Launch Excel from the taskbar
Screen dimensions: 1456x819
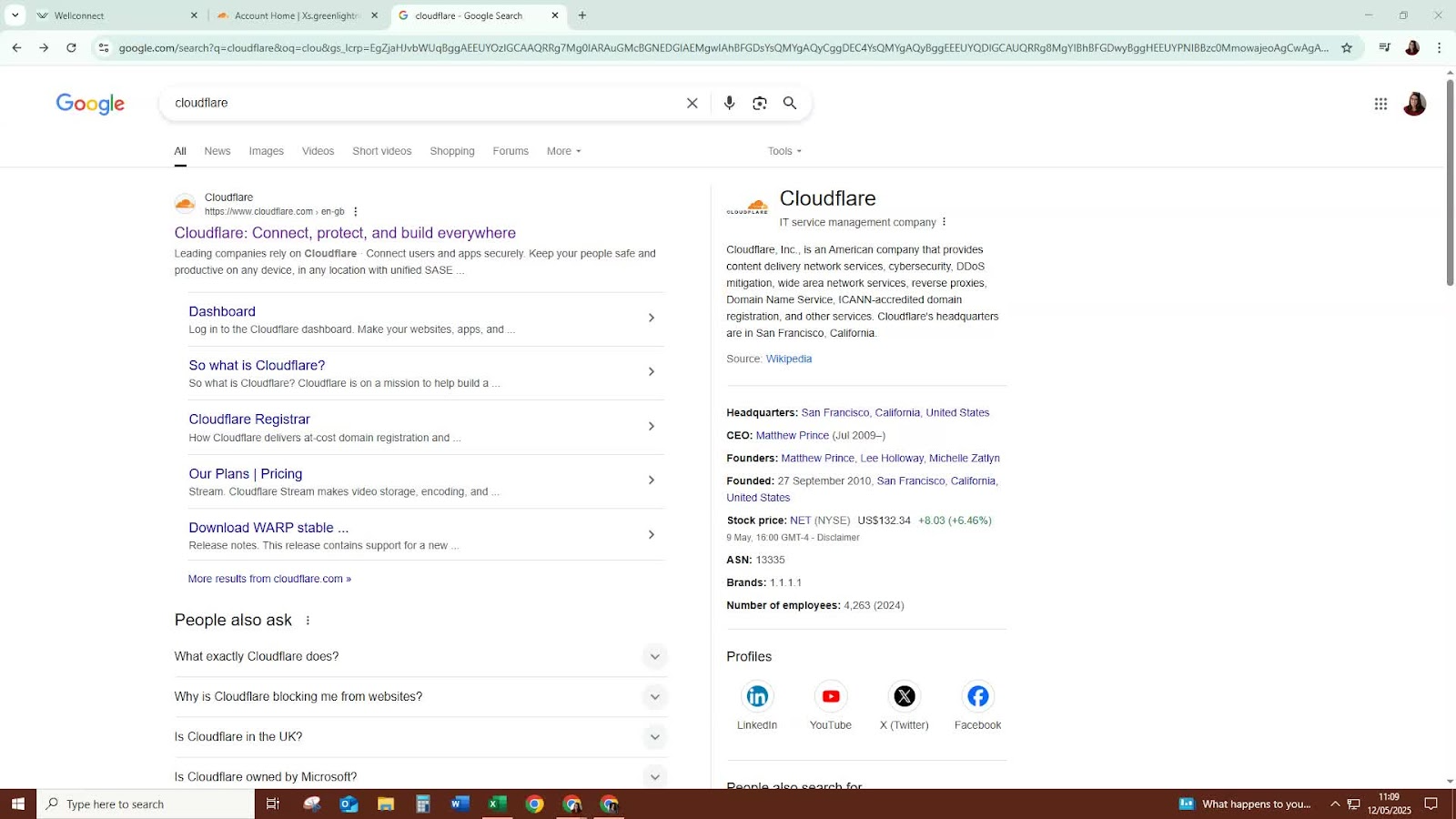(497, 804)
